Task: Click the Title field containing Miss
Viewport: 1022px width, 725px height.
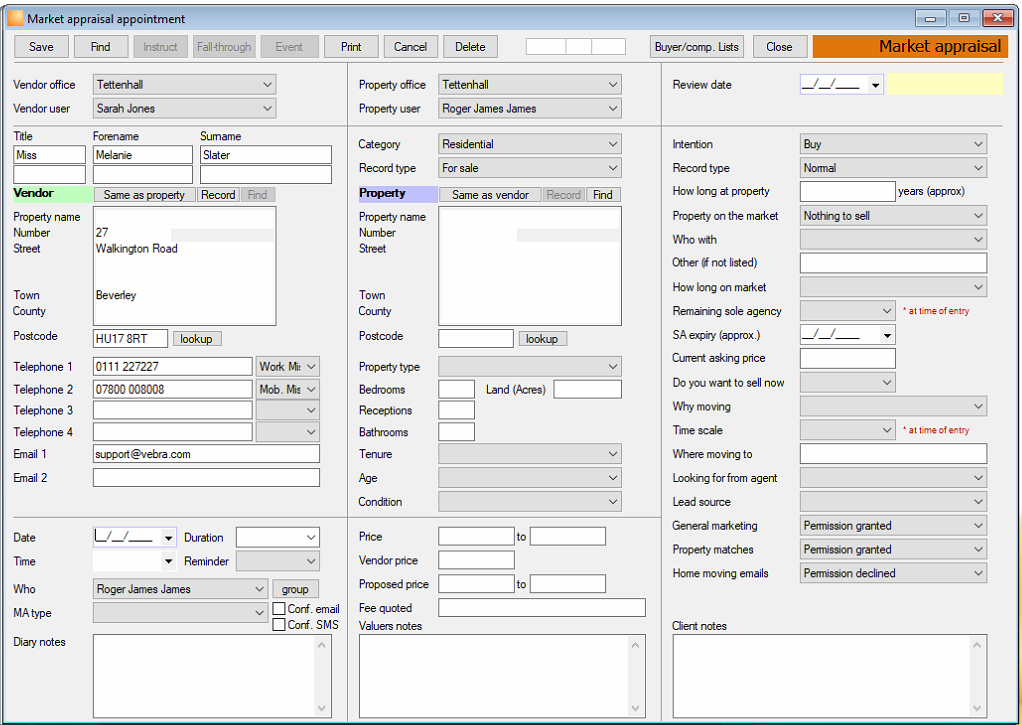Action: 50,155
